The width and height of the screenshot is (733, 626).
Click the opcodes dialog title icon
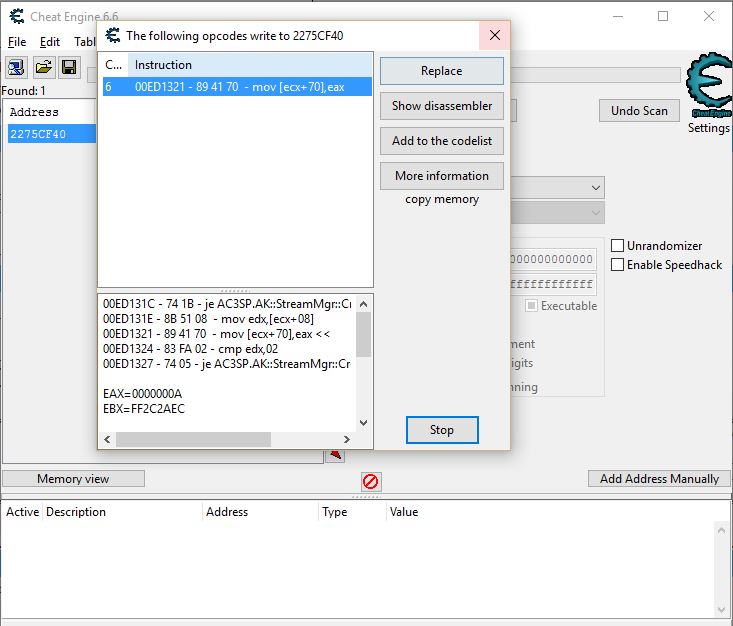pos(112,35)
